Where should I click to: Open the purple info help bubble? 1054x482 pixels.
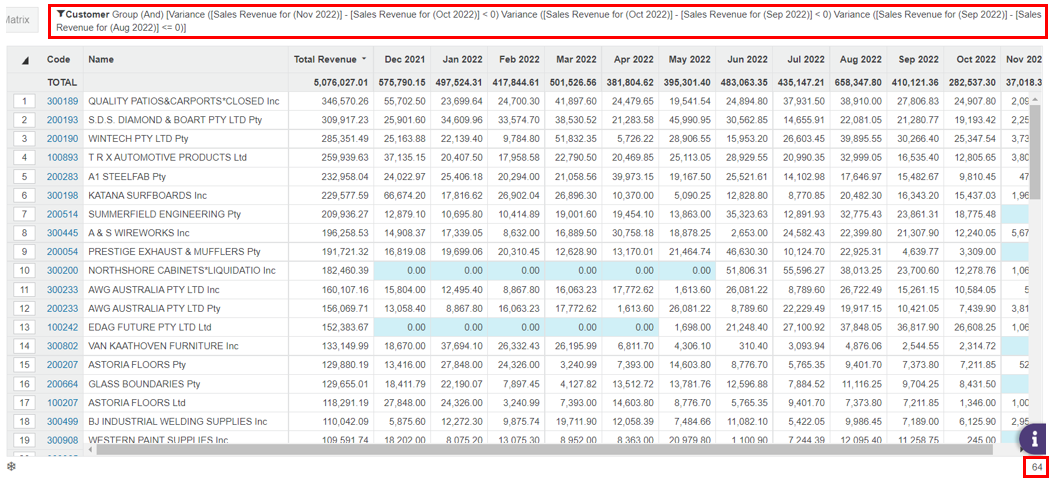1035,439
